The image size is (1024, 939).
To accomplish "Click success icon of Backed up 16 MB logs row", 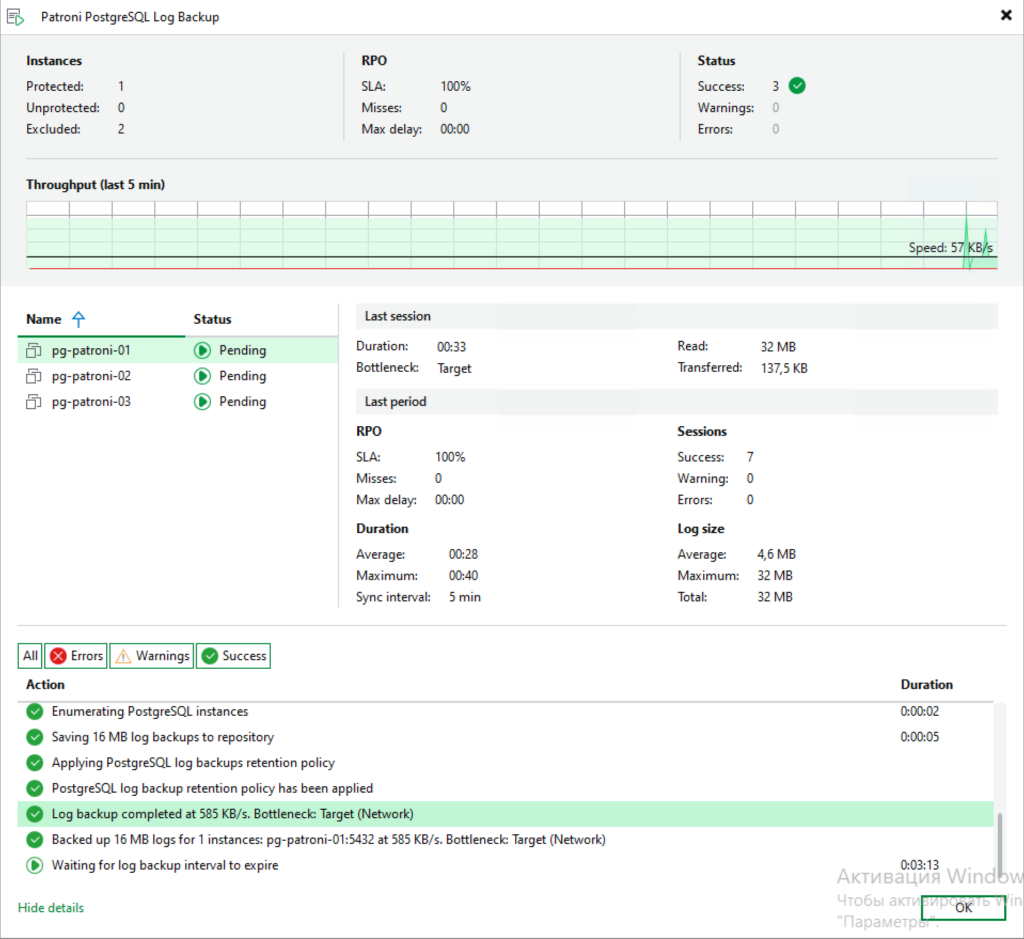I will click(35, 840).
